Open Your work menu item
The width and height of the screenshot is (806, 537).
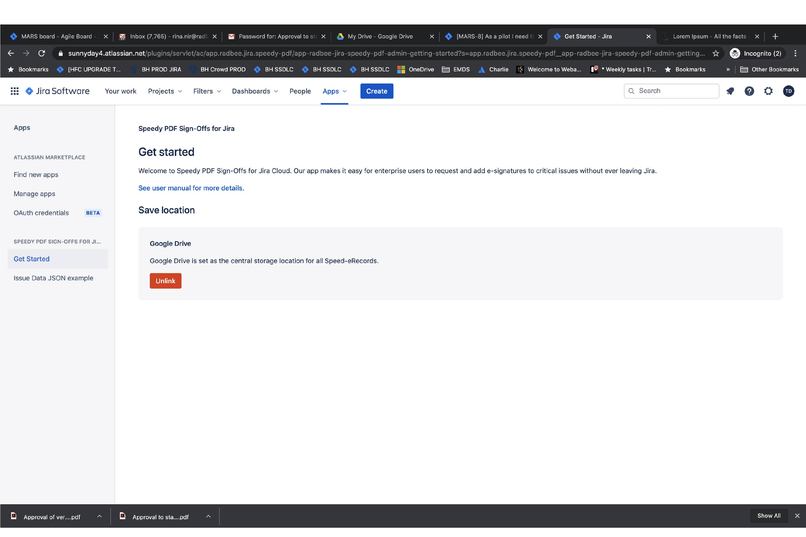click(120, 91)
